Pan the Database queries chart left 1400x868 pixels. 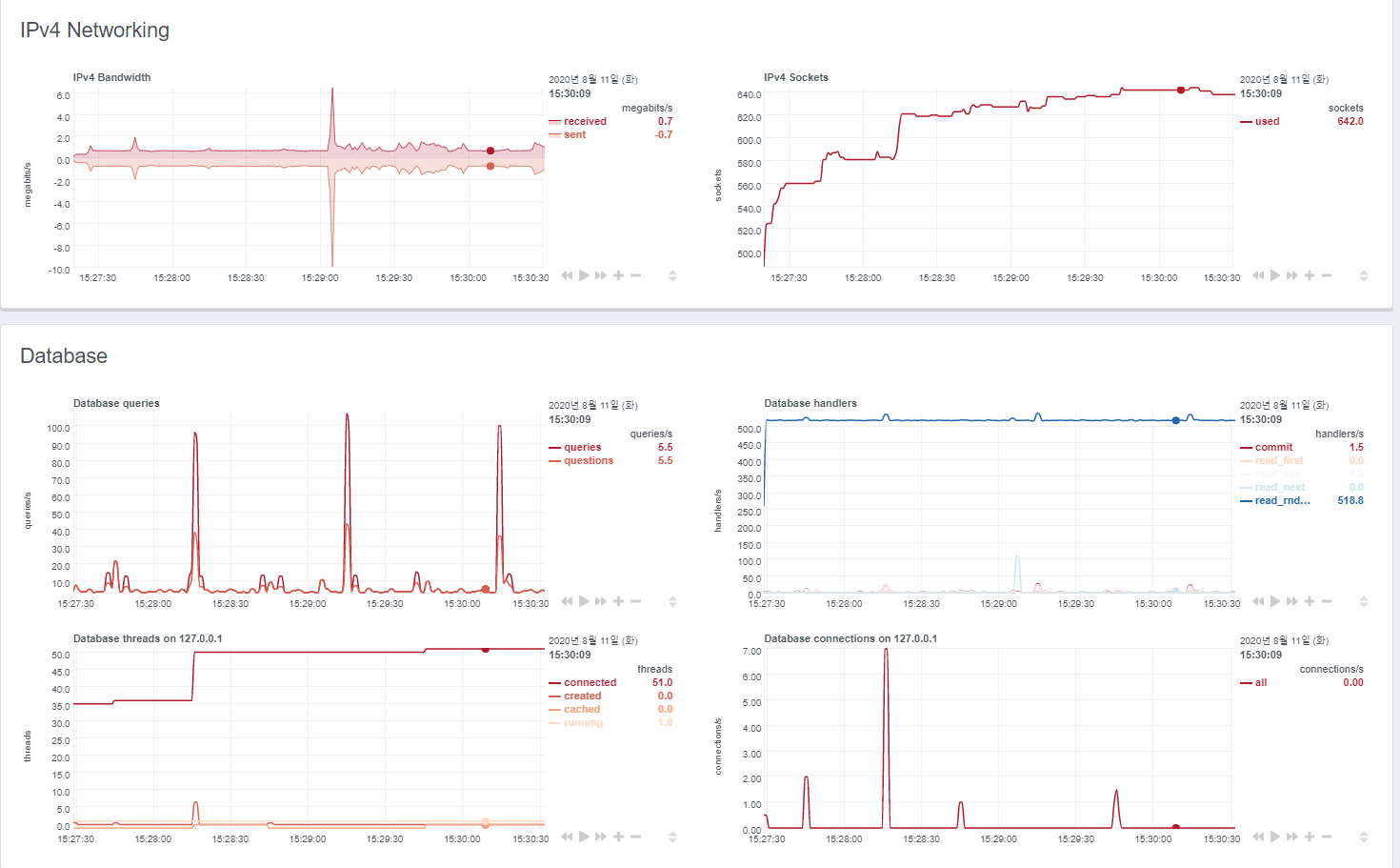click(x=567, y=601)
